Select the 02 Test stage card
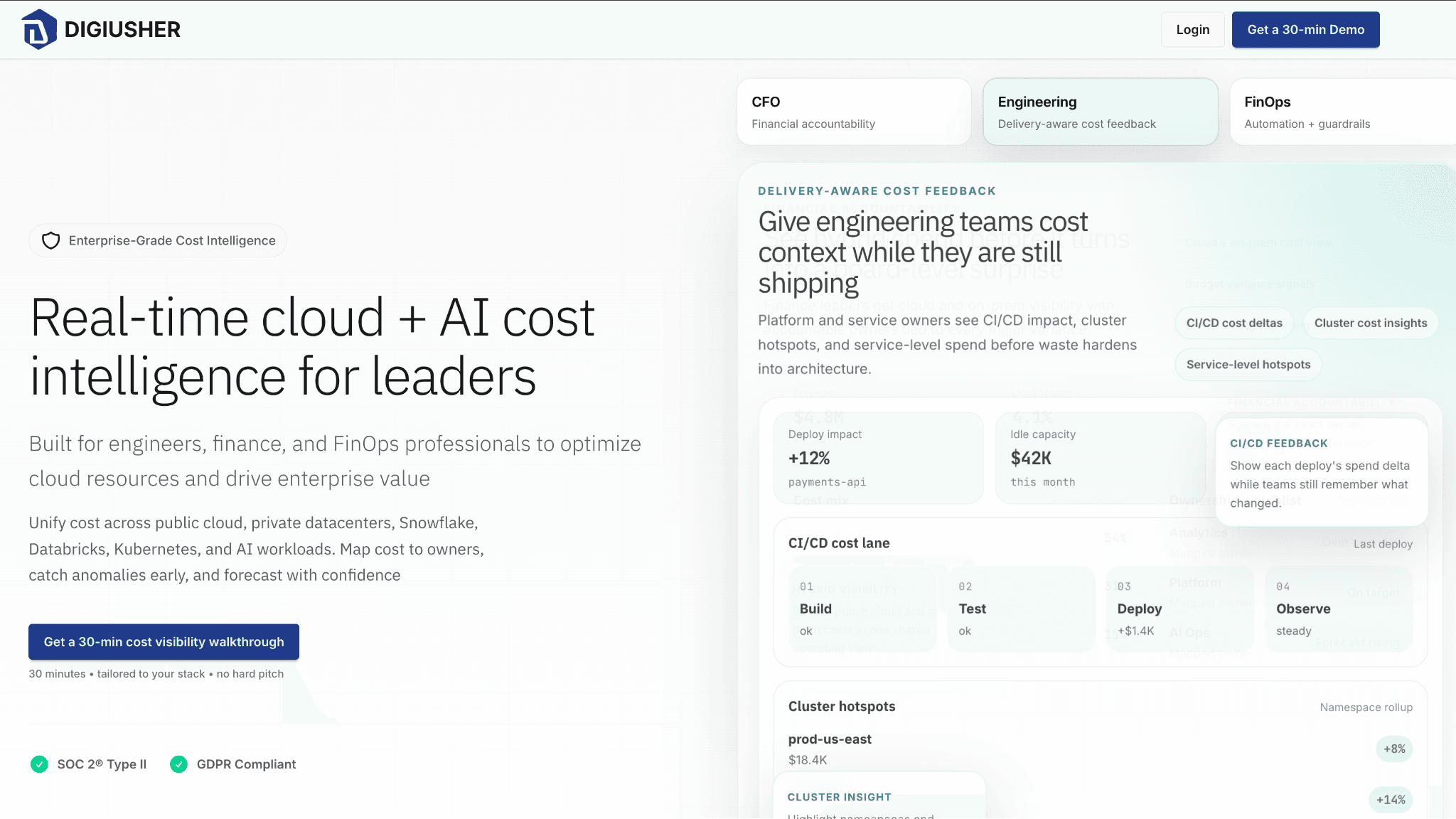The height and width of the screenshot is (819, 1456). 1021,609
